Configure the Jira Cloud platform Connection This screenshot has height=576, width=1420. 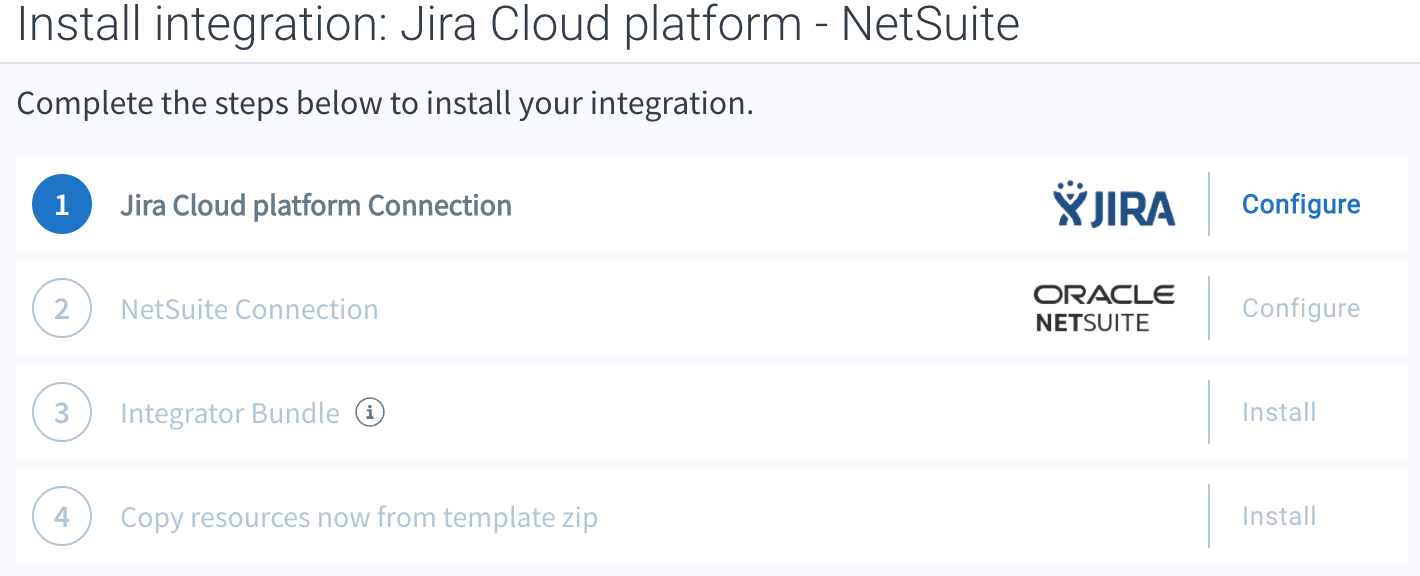(1301, 204)
